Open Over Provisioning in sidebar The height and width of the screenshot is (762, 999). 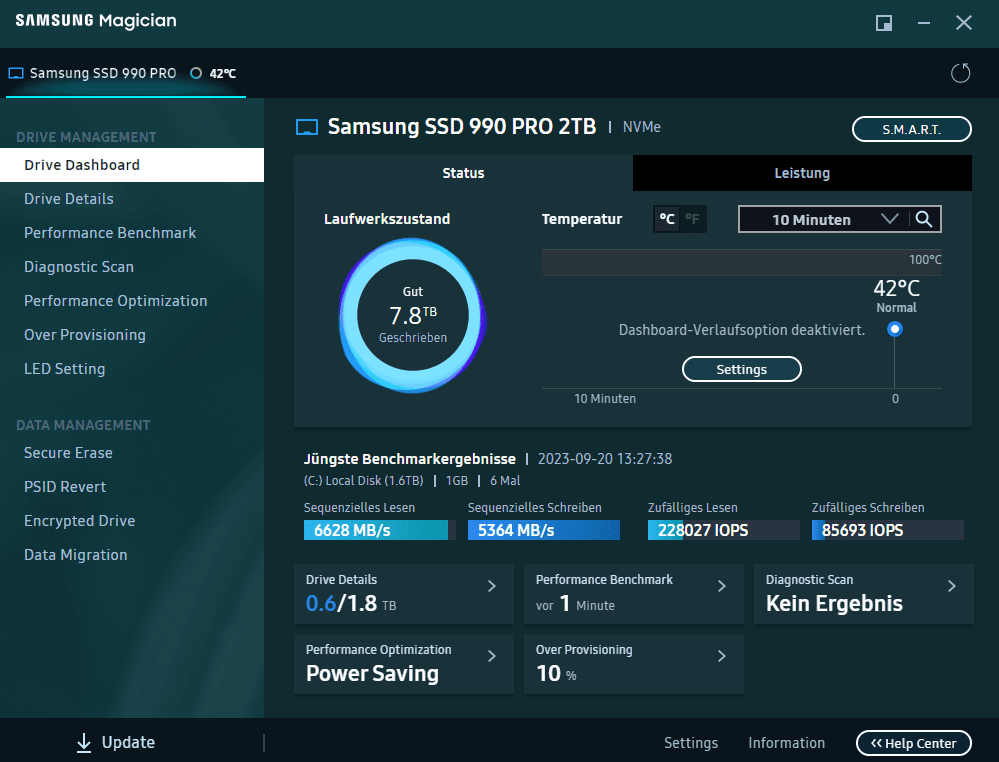coord(132,335)
